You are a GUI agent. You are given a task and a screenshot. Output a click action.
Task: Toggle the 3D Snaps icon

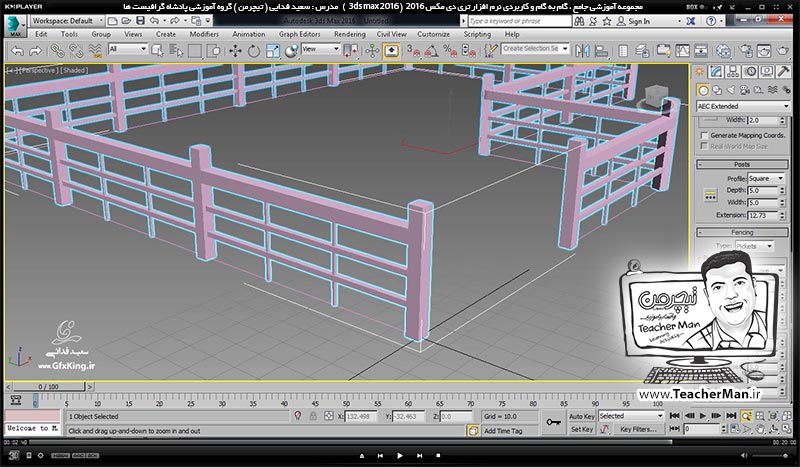click(413, 51)
